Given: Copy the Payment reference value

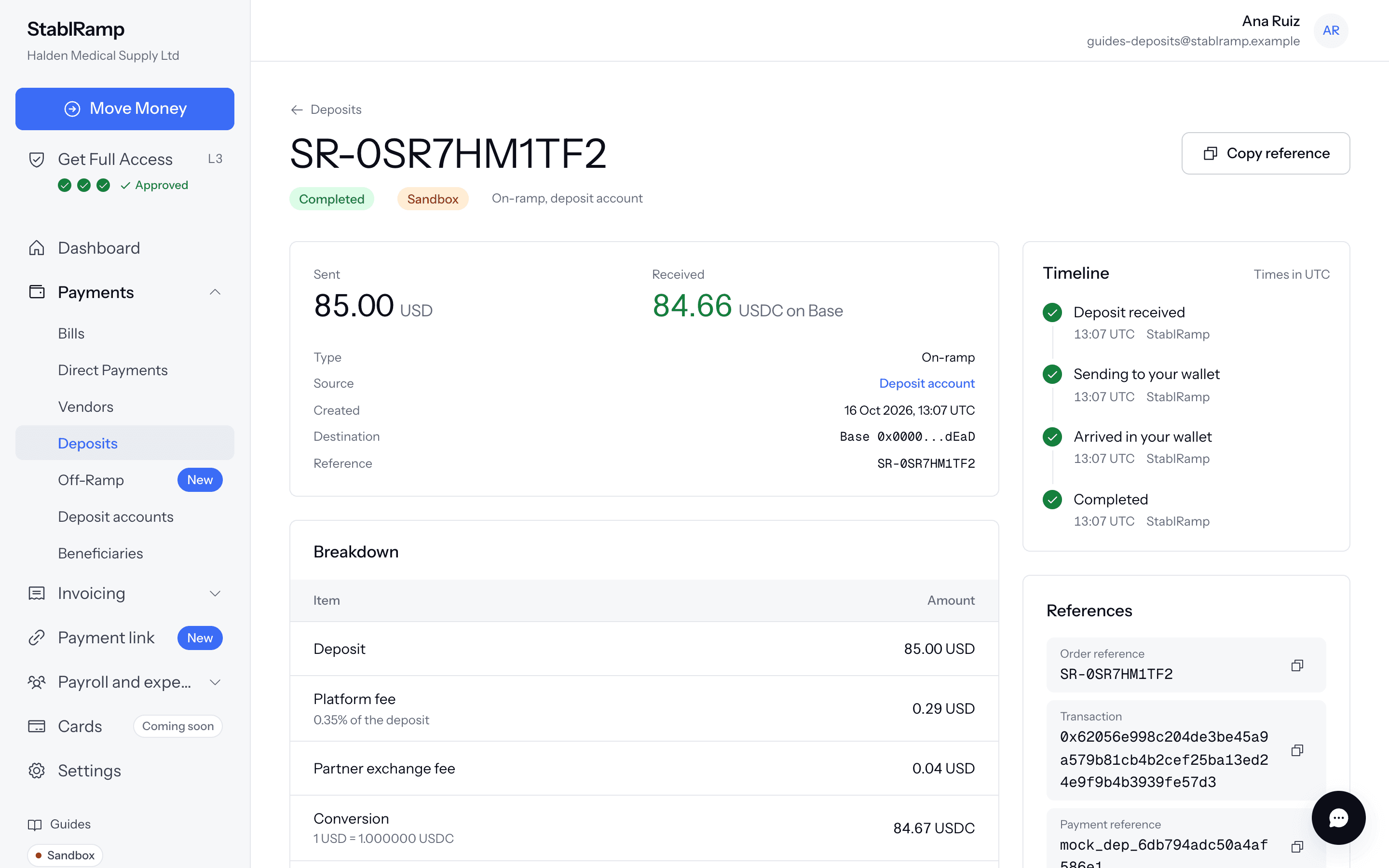Looking at the screenshot, I should (1297, 847).
